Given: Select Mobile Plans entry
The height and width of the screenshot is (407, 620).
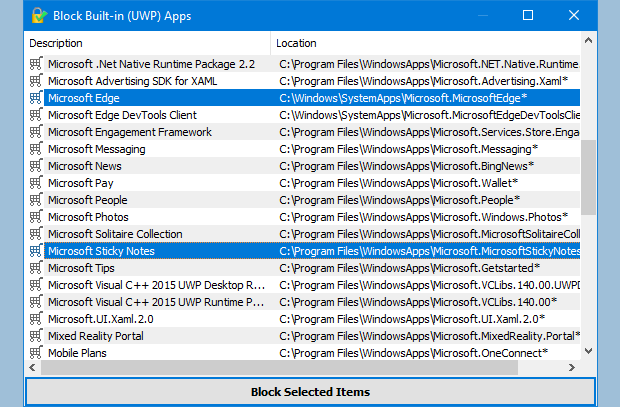Looking at the screenshot, I should [77, 353].
